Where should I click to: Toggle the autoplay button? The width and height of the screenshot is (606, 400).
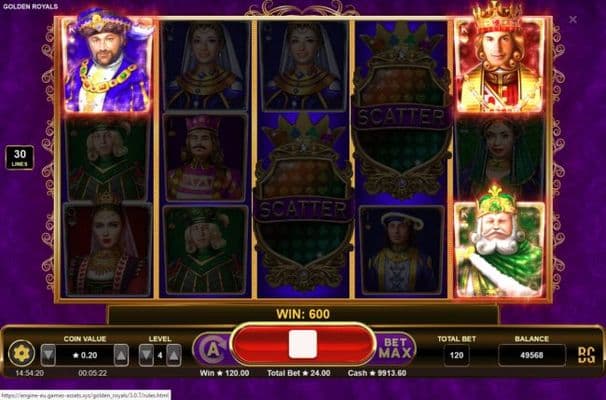point(212,349)
